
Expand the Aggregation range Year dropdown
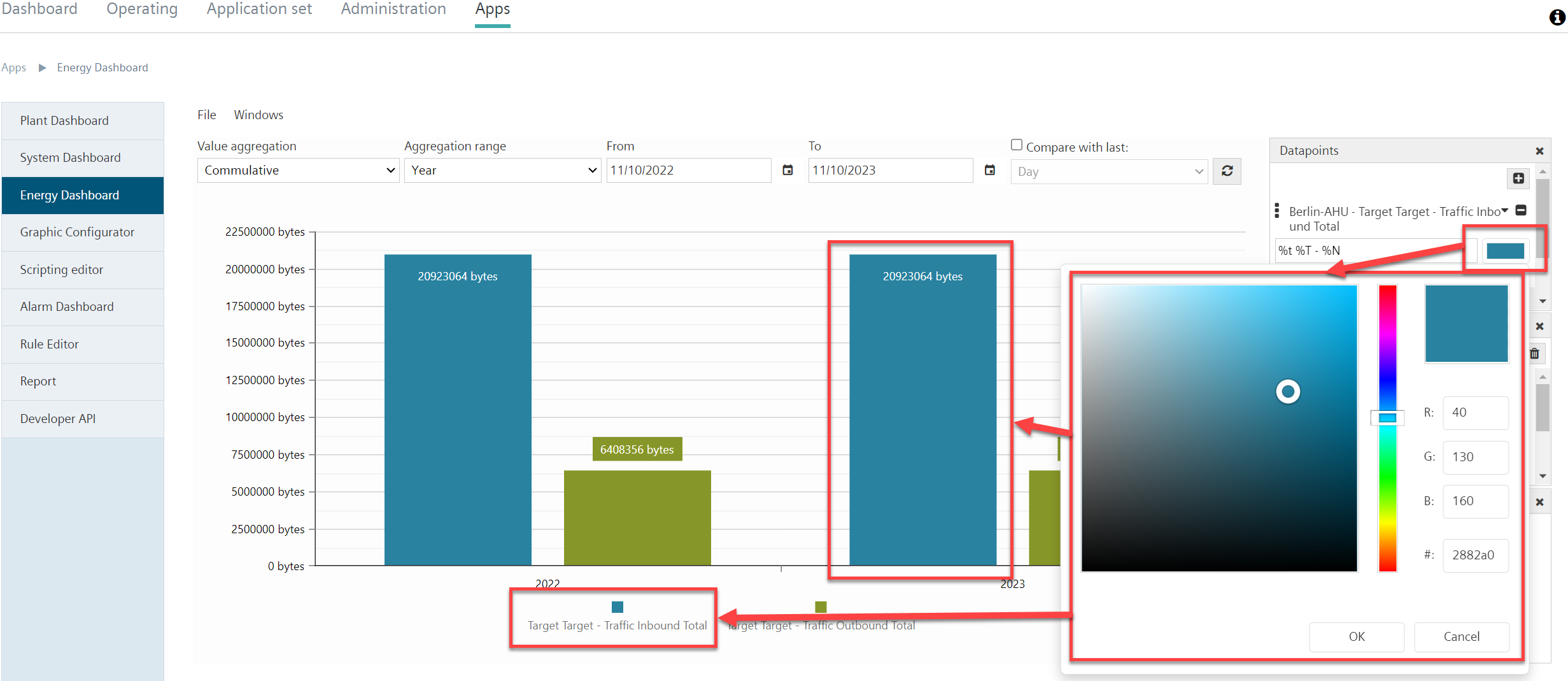point(502,170)
